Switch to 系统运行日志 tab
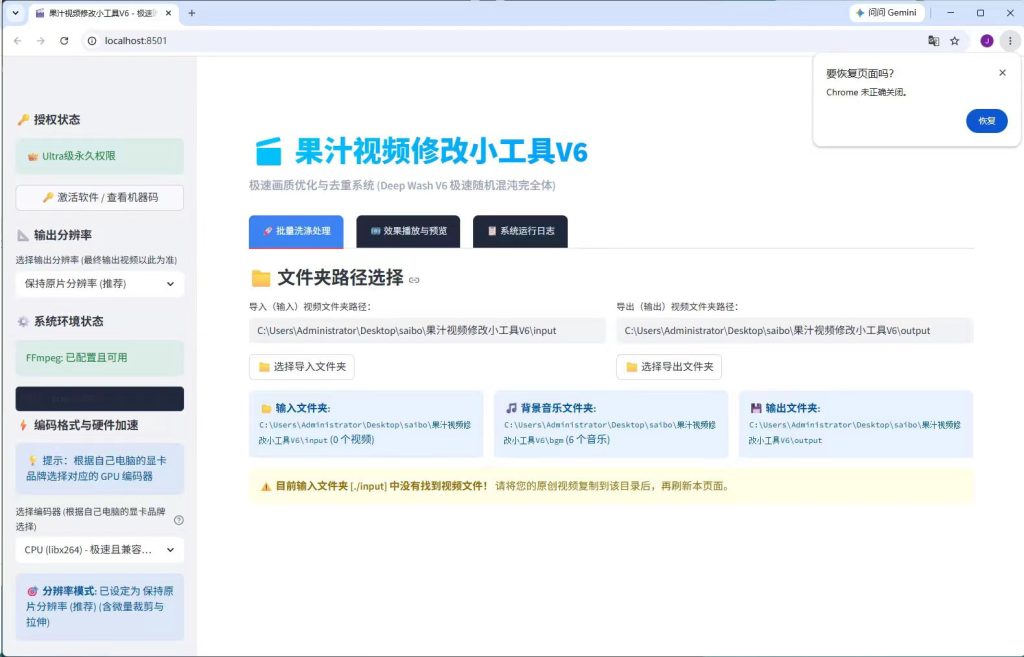Viewport: 1024px width, 657px height. [520, 231]
